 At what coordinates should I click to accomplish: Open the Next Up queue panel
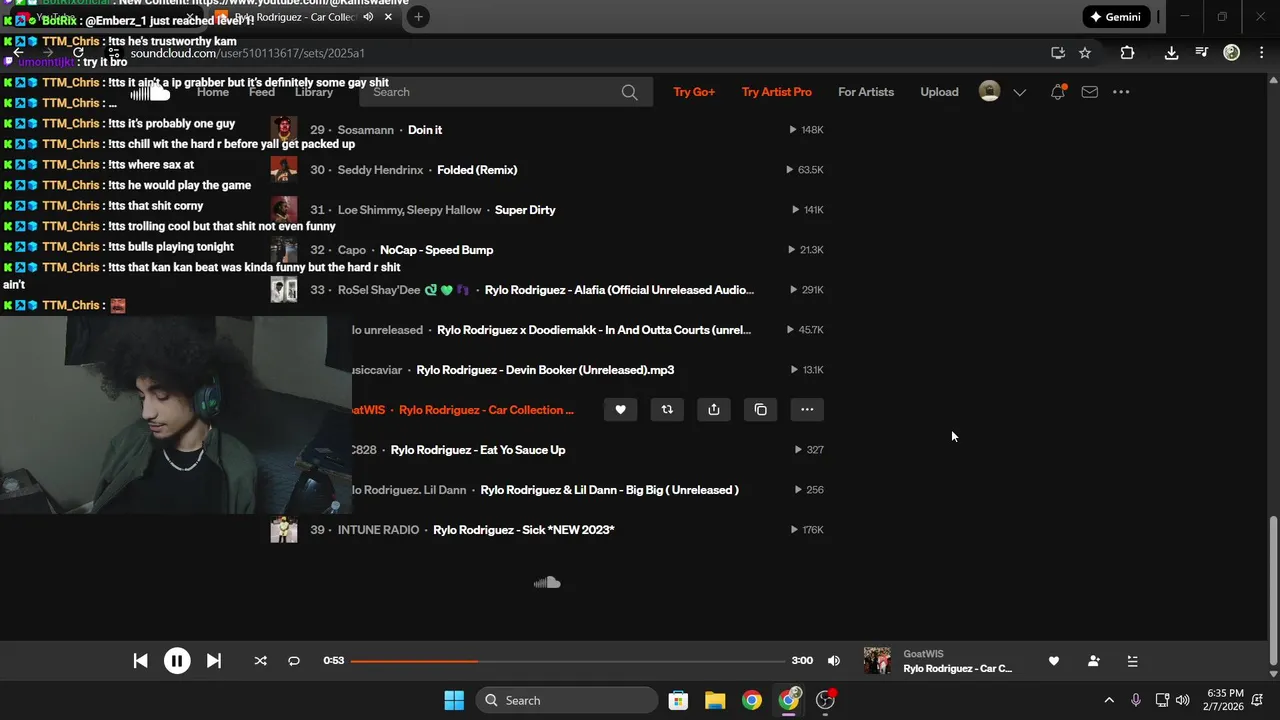1132,661
